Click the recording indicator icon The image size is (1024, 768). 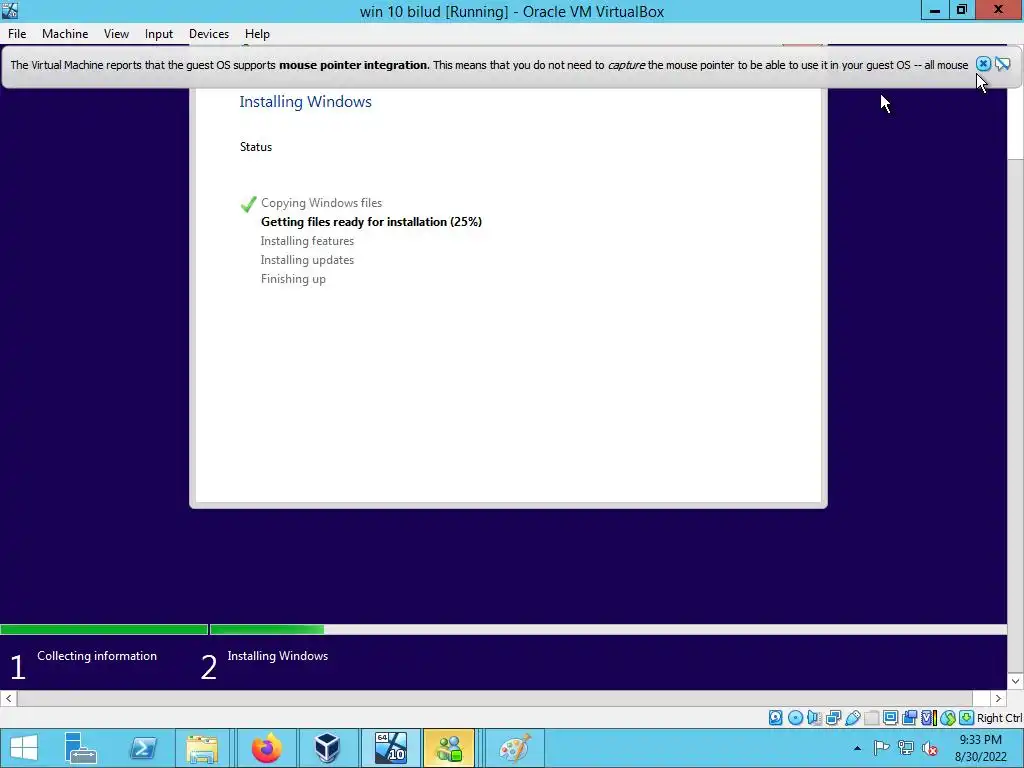coord(909,718)
